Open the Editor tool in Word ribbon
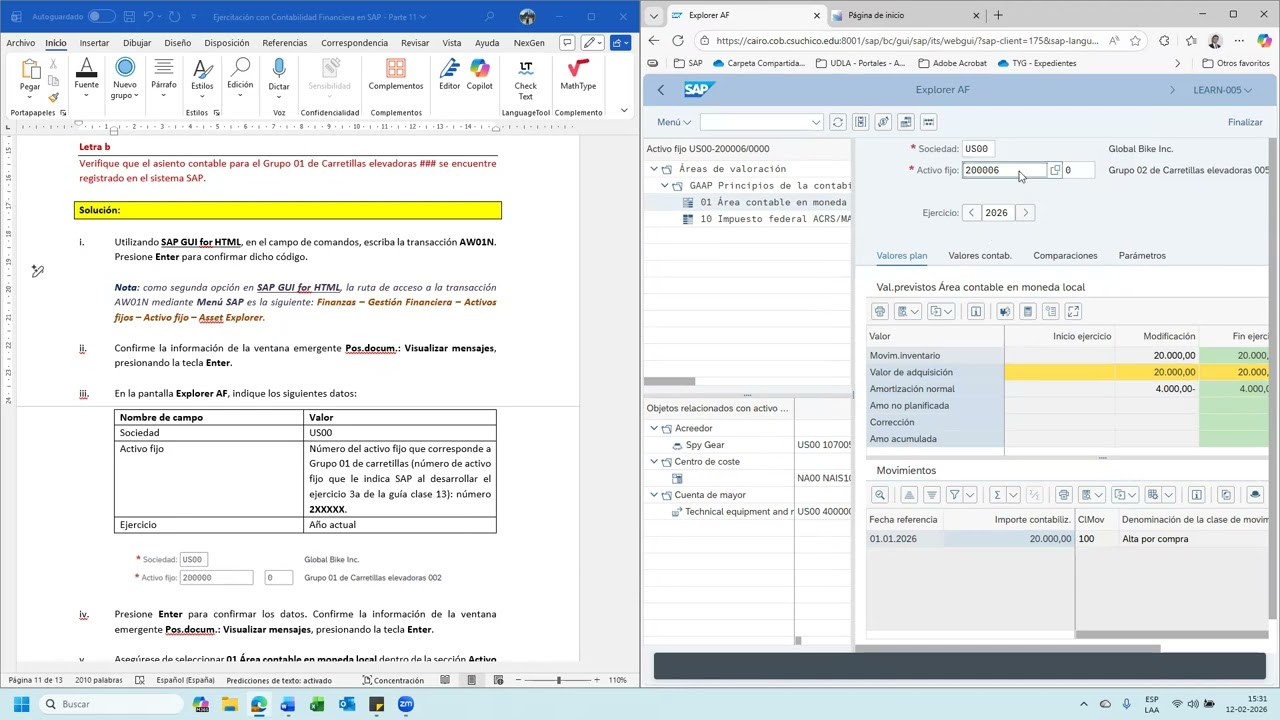1280x720 pixels. [450, 75]
